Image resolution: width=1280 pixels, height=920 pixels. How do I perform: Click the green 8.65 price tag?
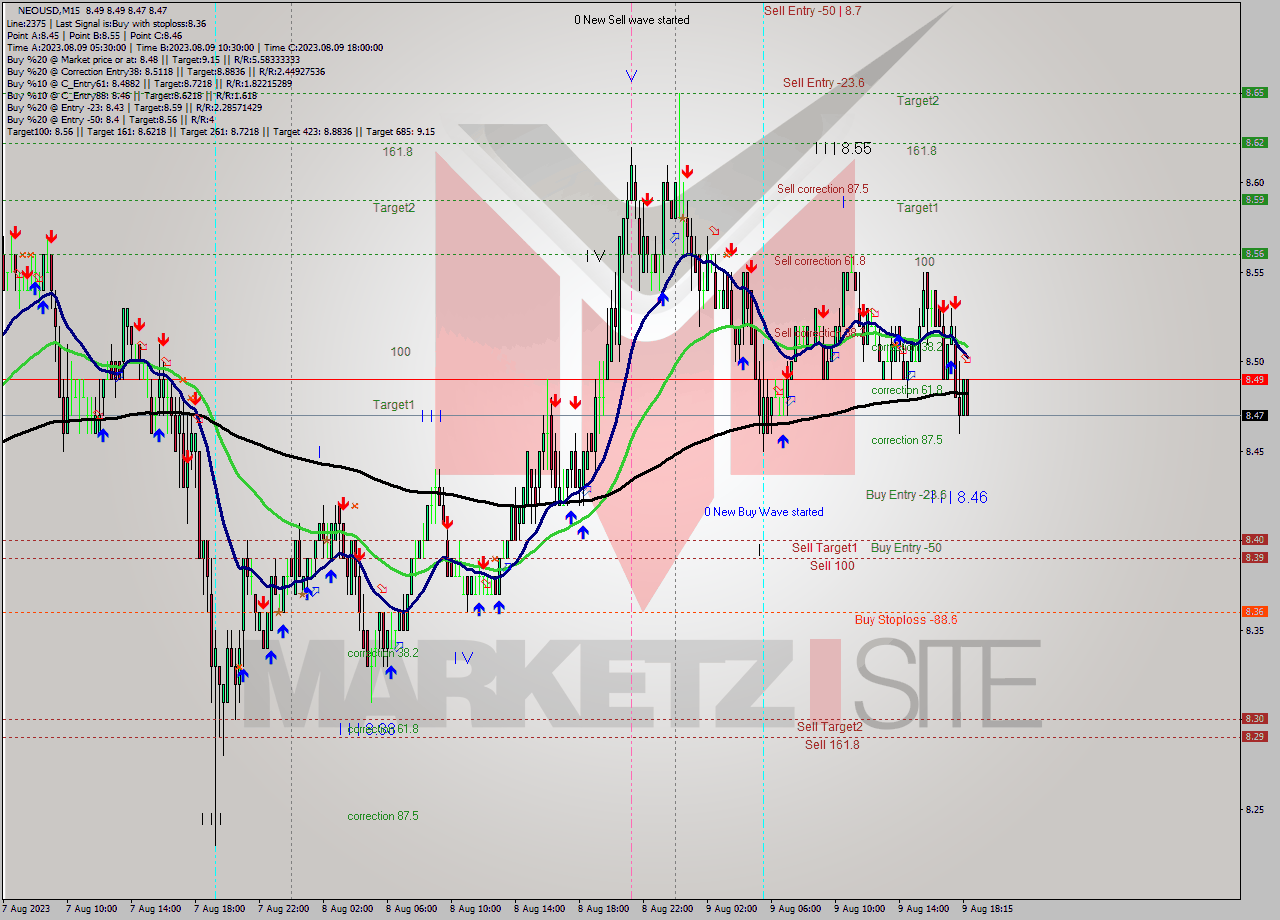tap(1254, 93)
